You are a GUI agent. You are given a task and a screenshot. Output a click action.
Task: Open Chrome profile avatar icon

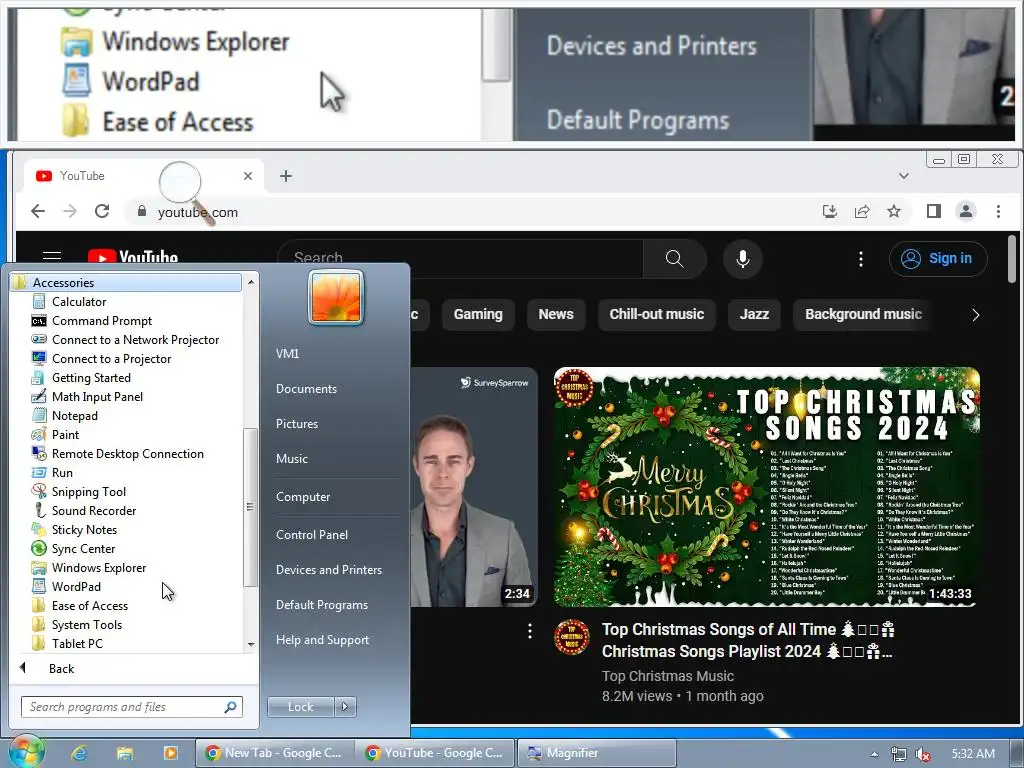pyautogui.click(x=965, y=211)
